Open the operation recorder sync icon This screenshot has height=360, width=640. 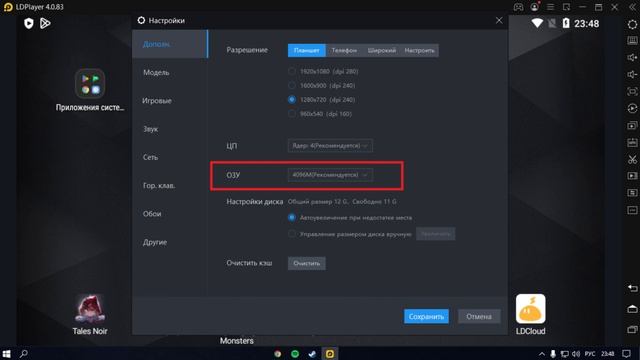(x=632, y=109)
